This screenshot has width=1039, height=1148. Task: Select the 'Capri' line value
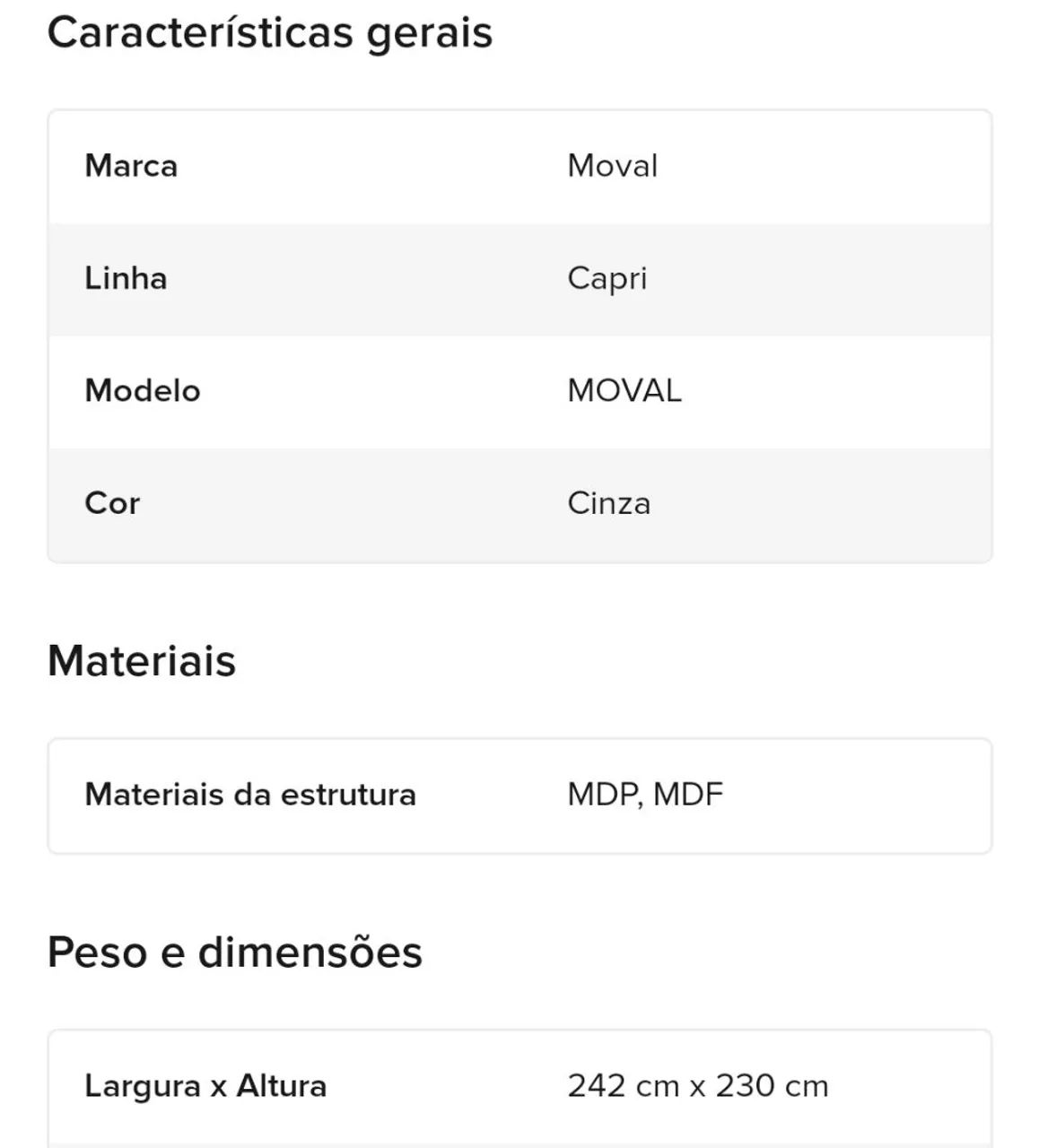607,279
